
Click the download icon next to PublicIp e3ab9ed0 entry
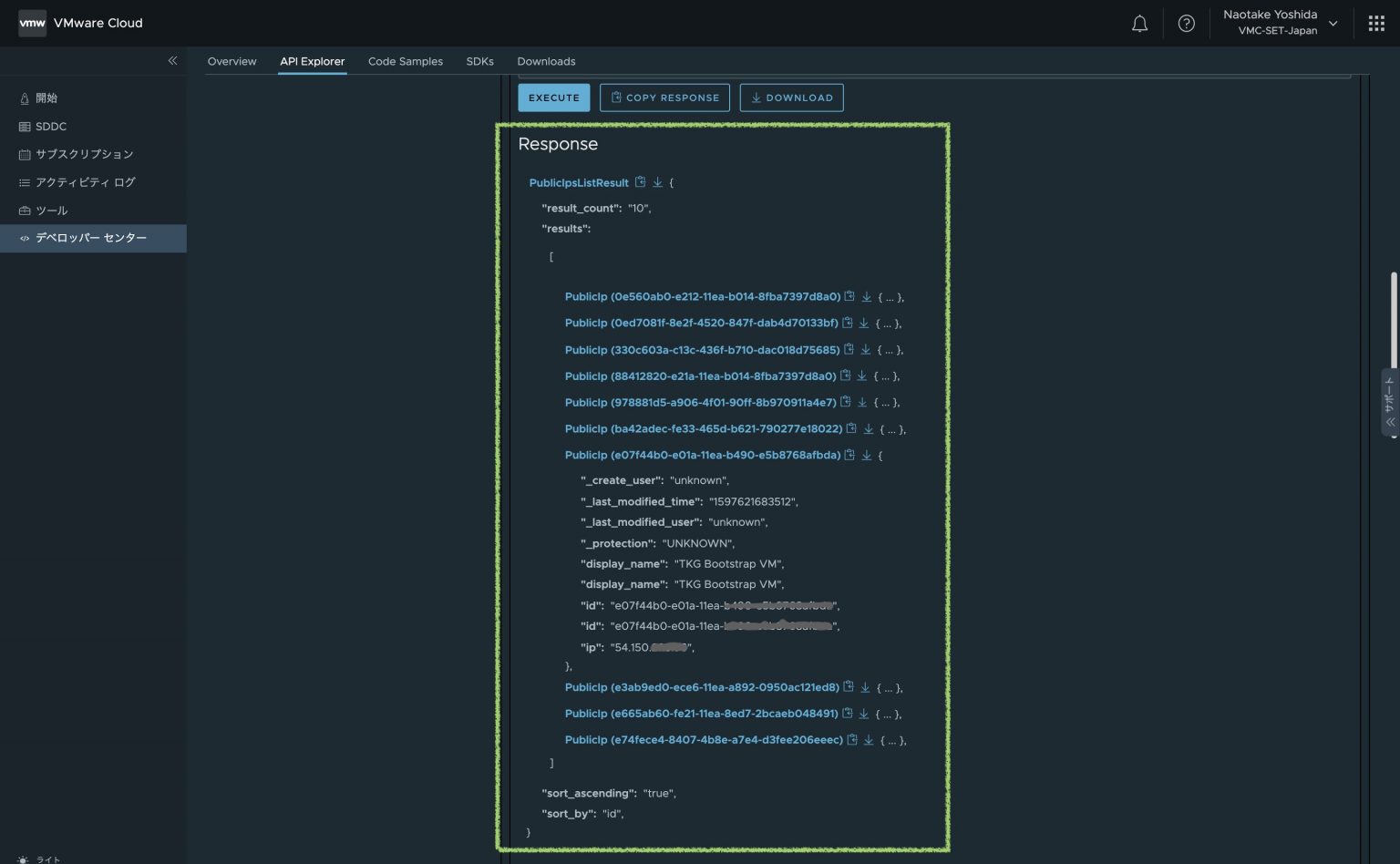click(x=864, y=687)
